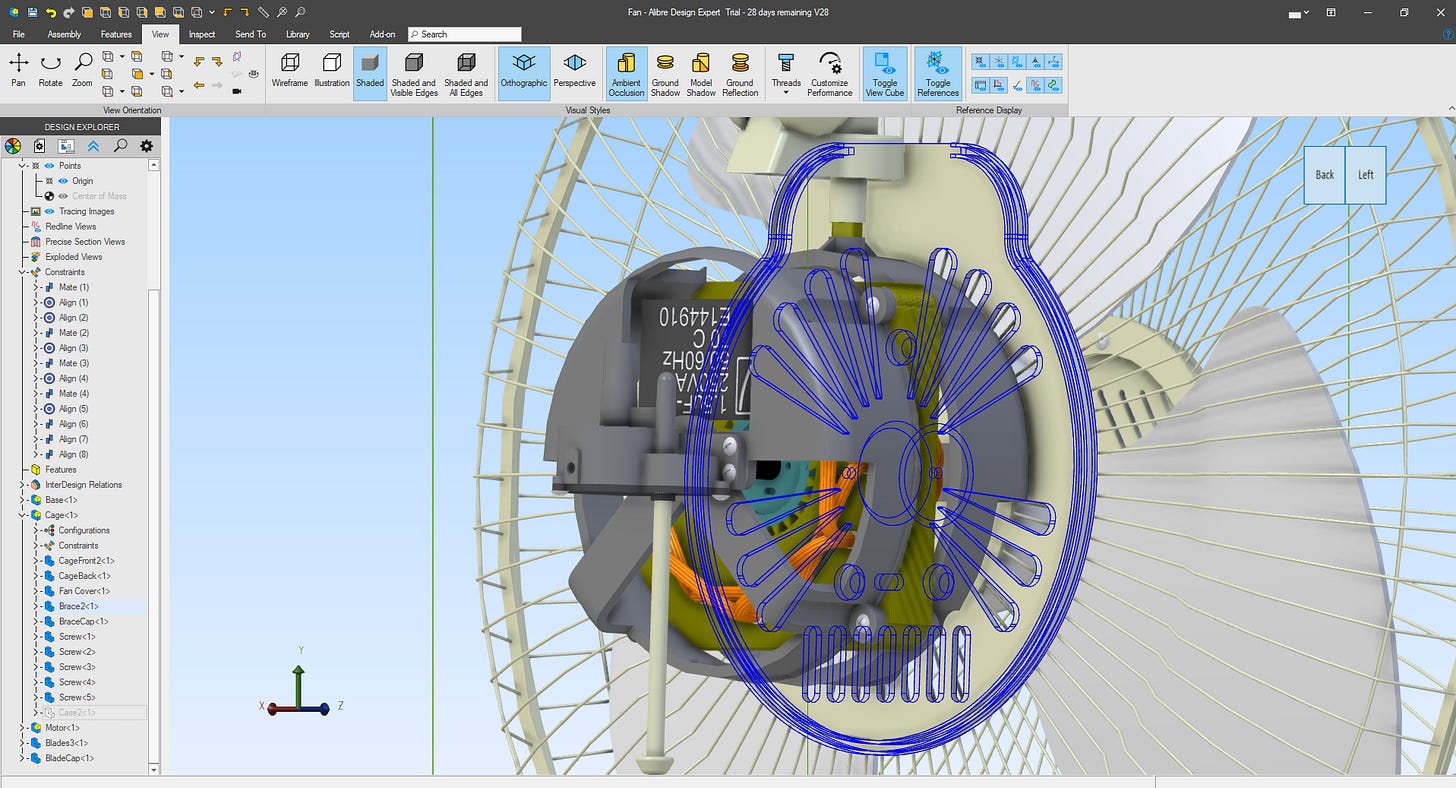This screenshot has height=788, width=1456.
Task: Click Design Explorer scrollbar up arrow
Action: (x=154, y=164)
